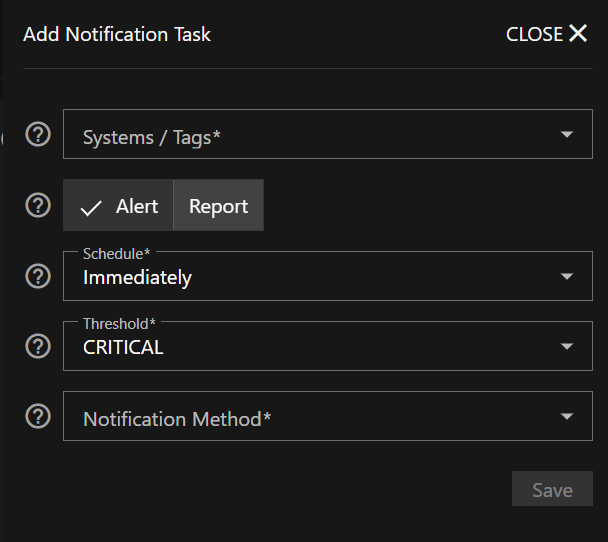The image size is (608, 542).
Task: Open the Schedule dropdown arrow
Action: [567, 276]
